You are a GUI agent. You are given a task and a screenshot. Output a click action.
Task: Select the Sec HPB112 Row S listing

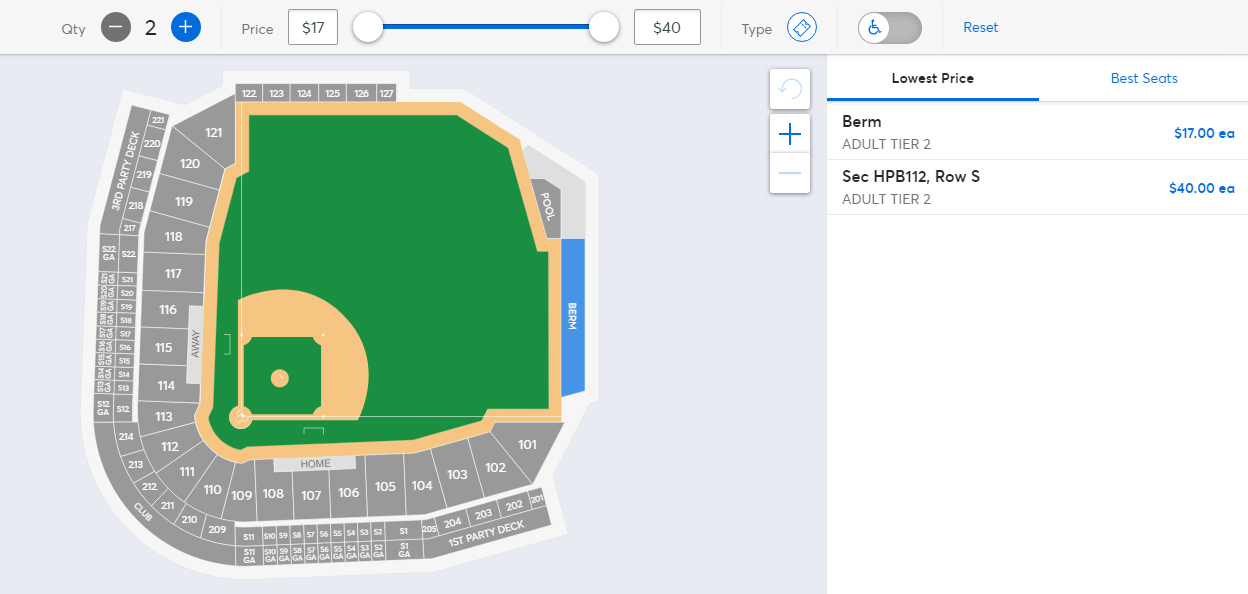coord(1036,187)
